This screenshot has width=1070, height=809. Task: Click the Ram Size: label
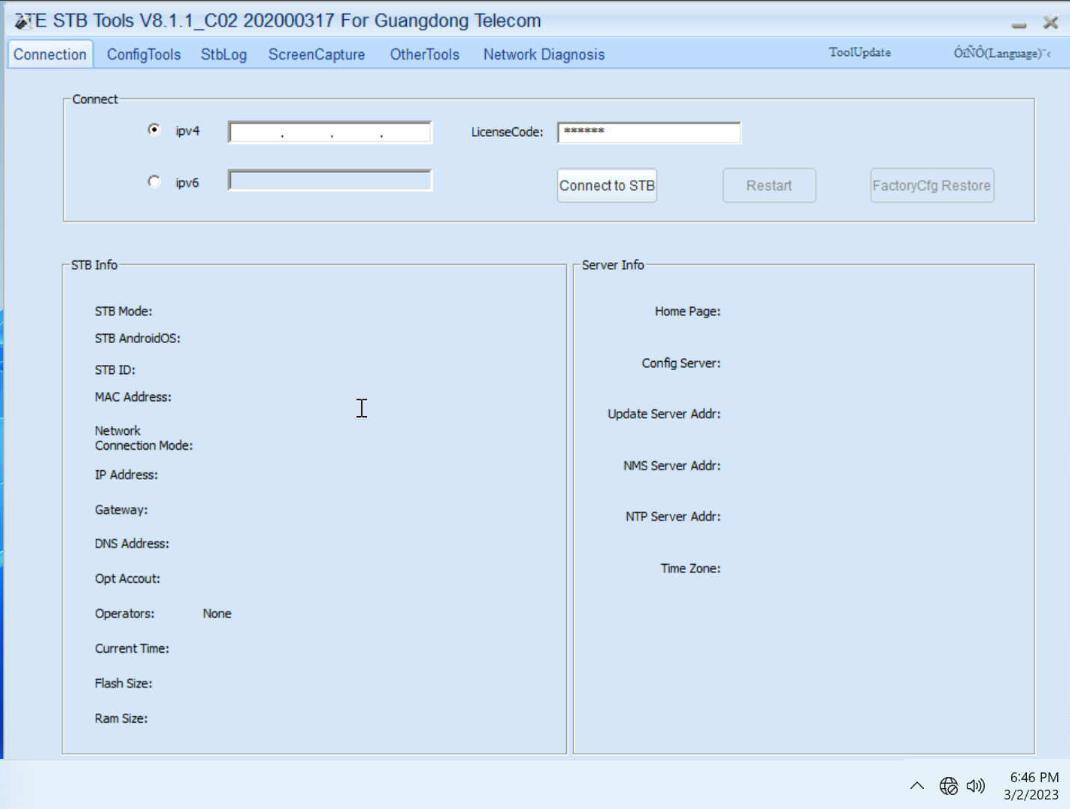point(121,718)
